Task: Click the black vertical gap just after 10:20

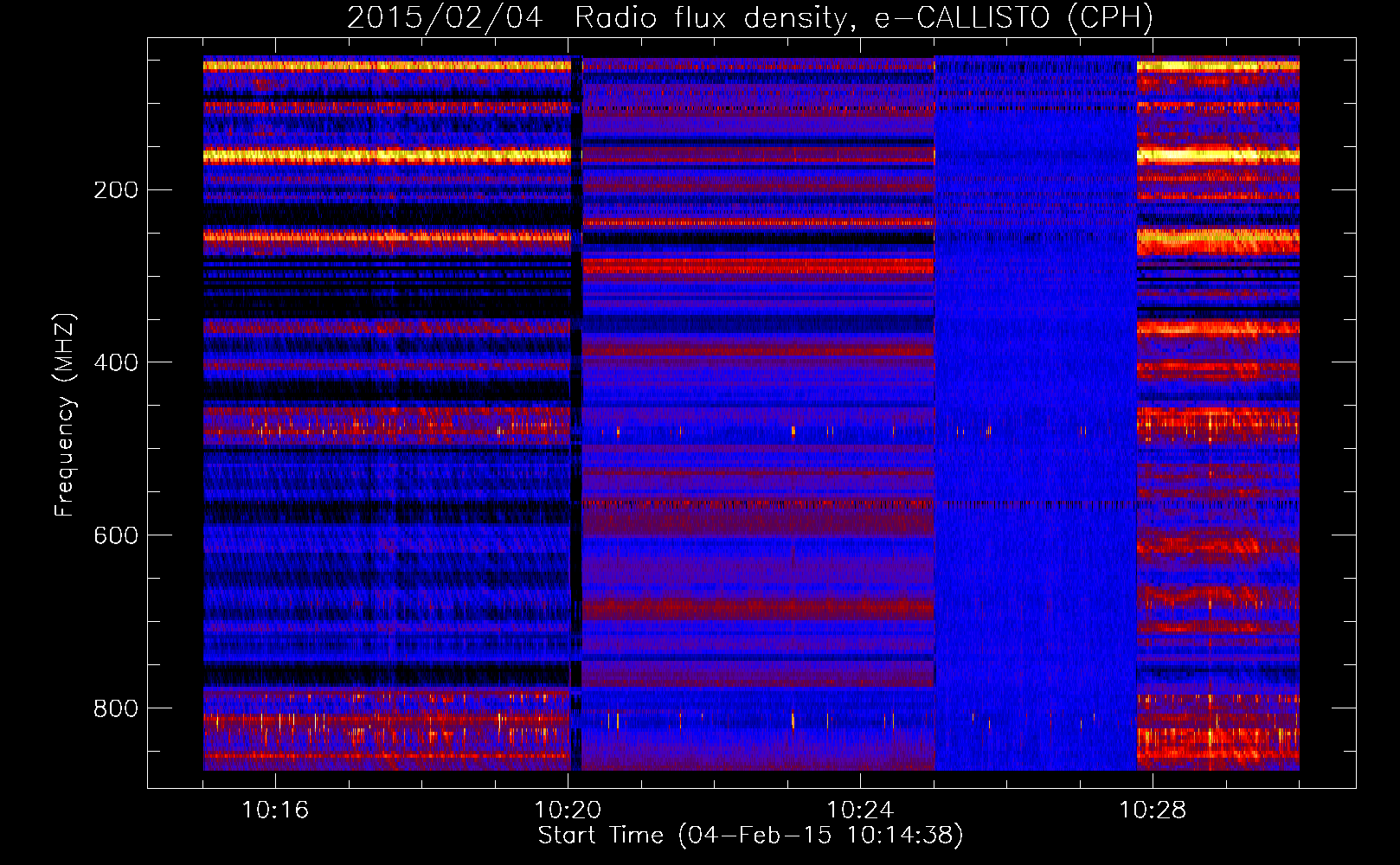Action: [x=576, y=346]
